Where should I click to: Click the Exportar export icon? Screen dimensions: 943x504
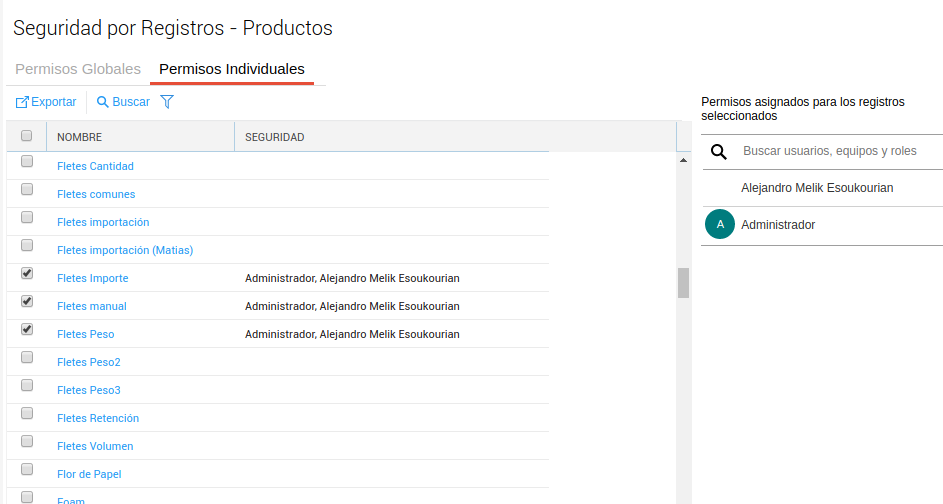pyautogui.click(x=22, y=102)
